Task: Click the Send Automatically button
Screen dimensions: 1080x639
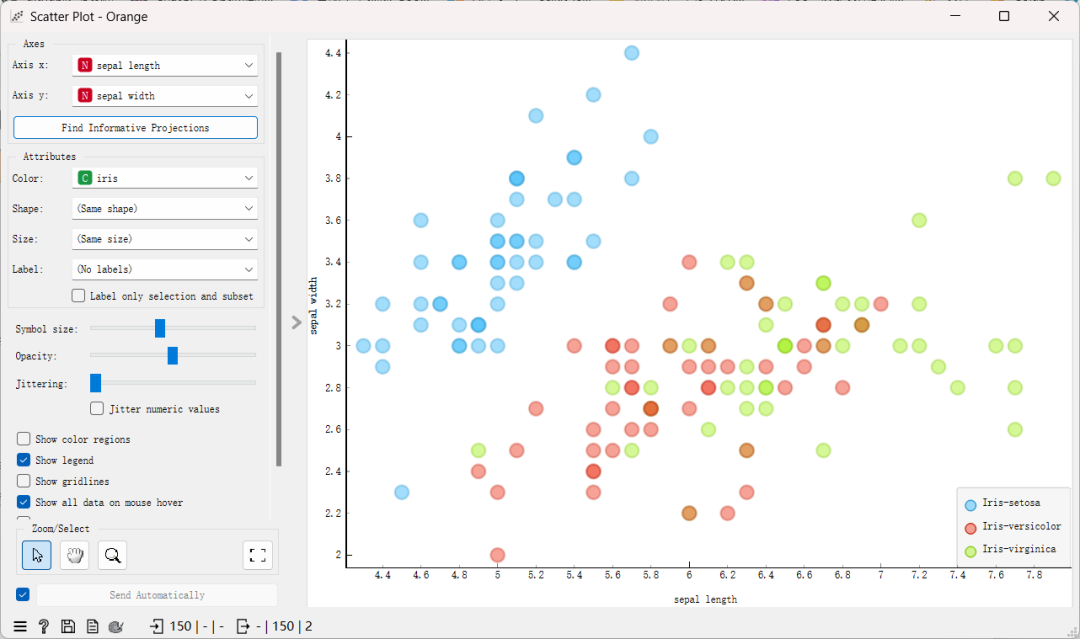Action: click(x=157, y=595)
